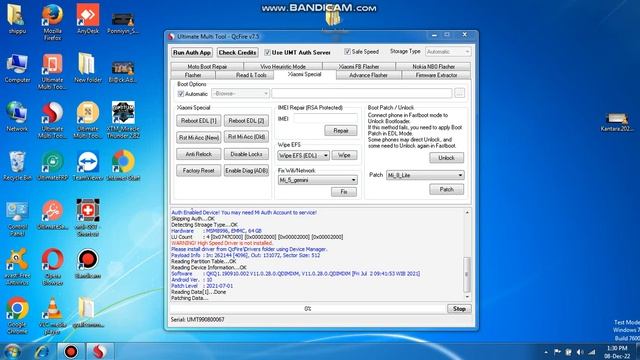Select the red cross safe-key shortcut icon
Viewport: 640px width, 360px height.
click(88, 218)
